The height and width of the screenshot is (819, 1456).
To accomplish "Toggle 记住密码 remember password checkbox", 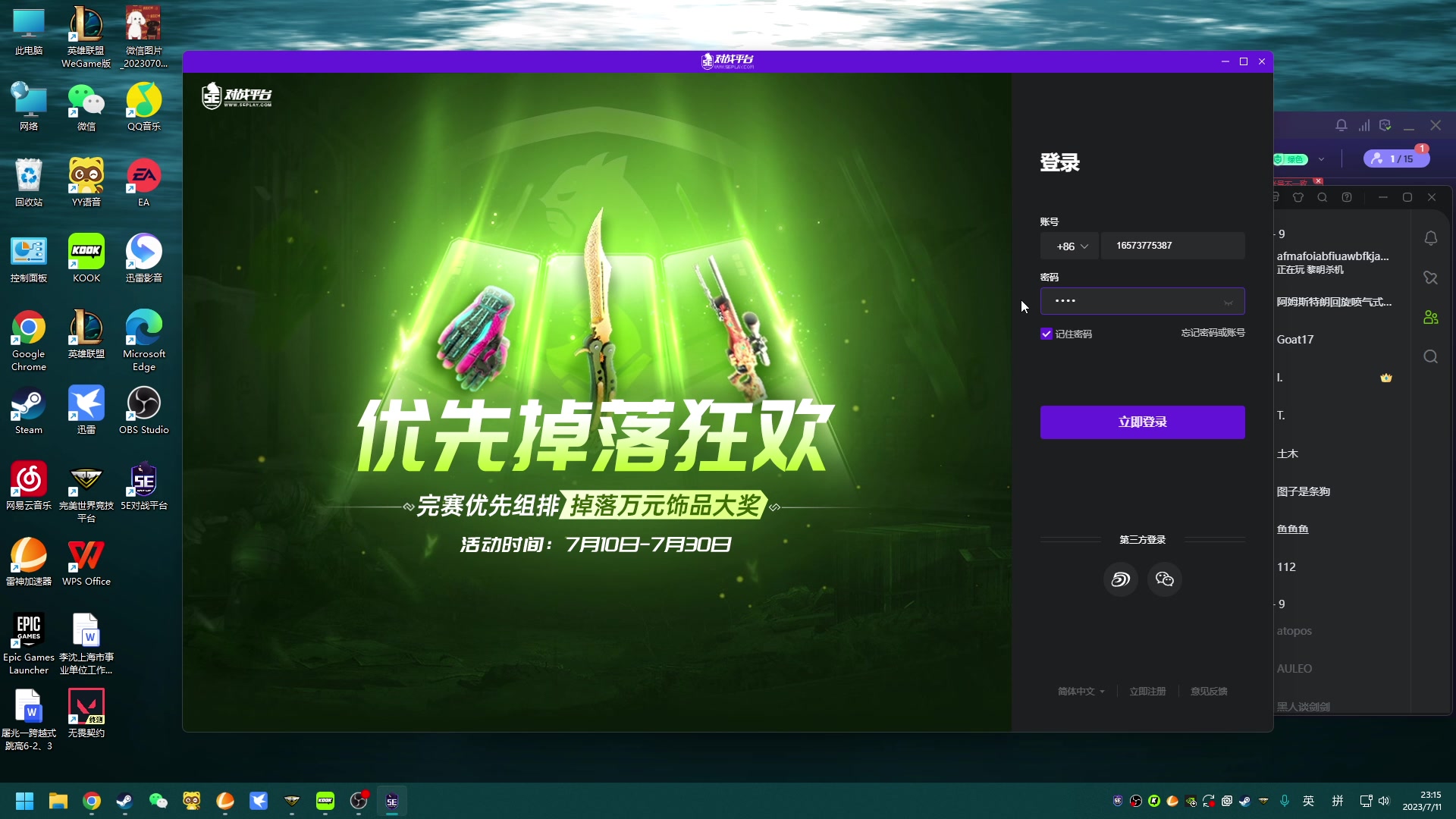I will (1046, 334).
